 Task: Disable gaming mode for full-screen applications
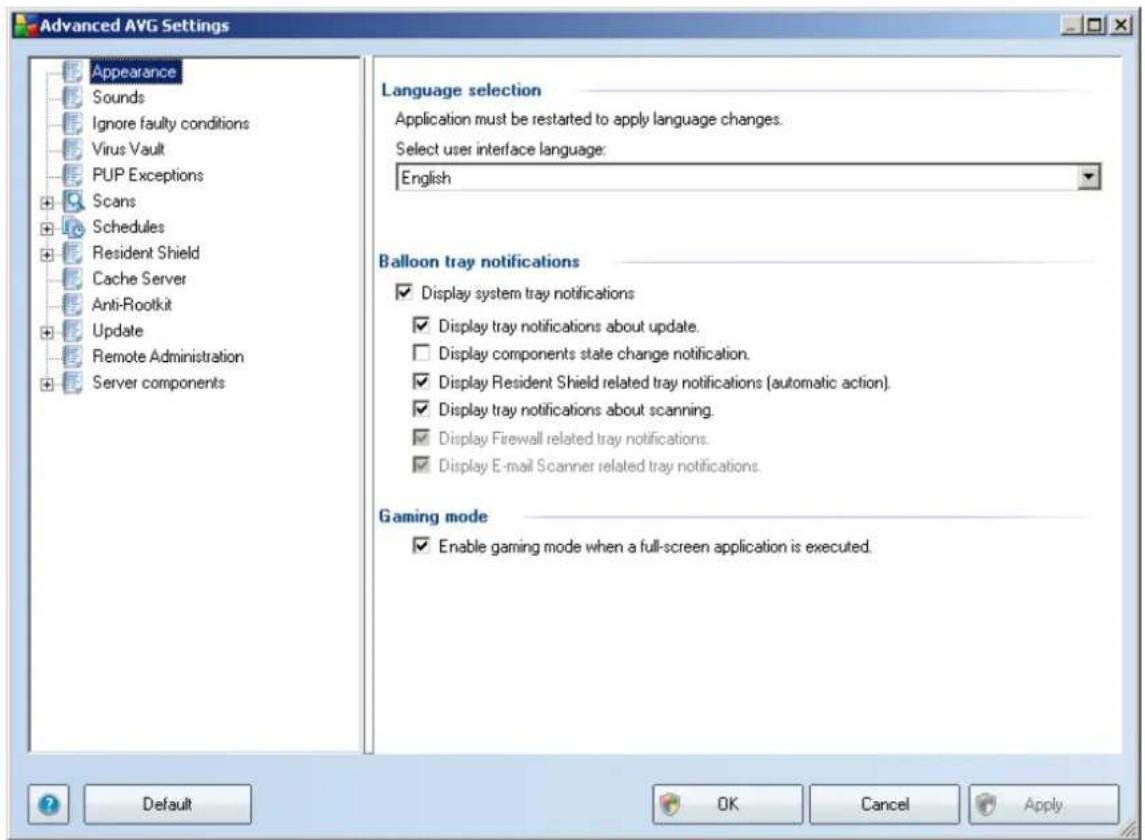[421, 545]
